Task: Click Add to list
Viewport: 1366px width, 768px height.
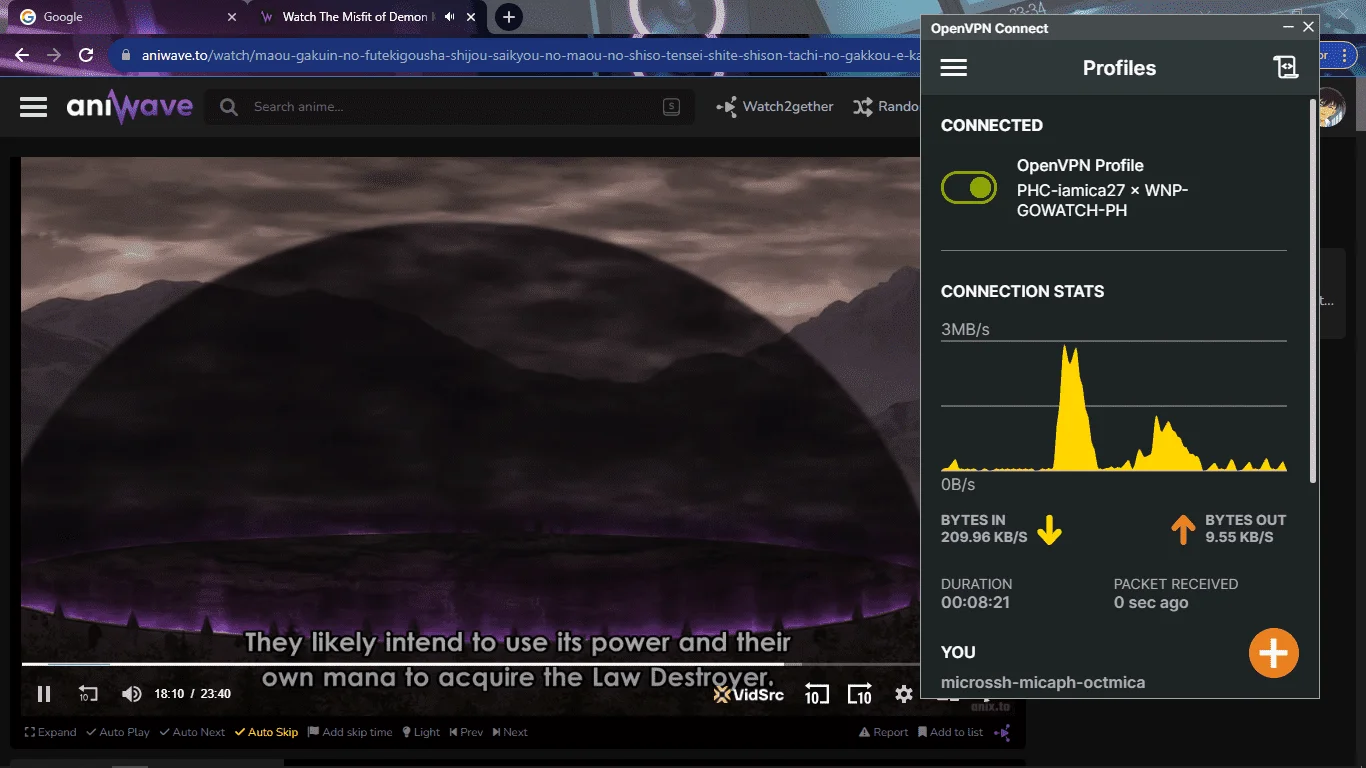Action: [x=950, y=732]
